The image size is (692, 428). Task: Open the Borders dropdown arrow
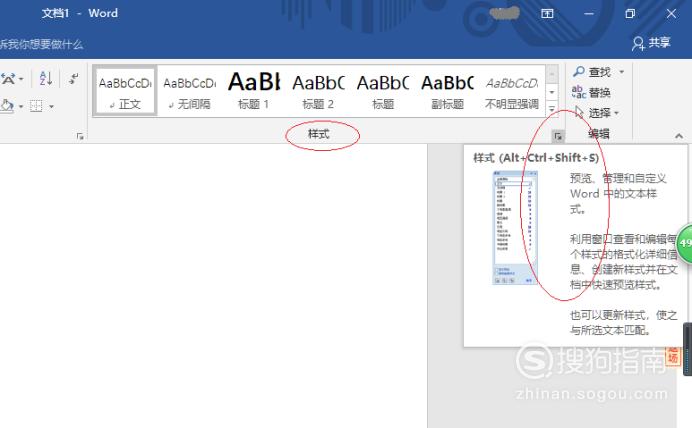point(51,107)
